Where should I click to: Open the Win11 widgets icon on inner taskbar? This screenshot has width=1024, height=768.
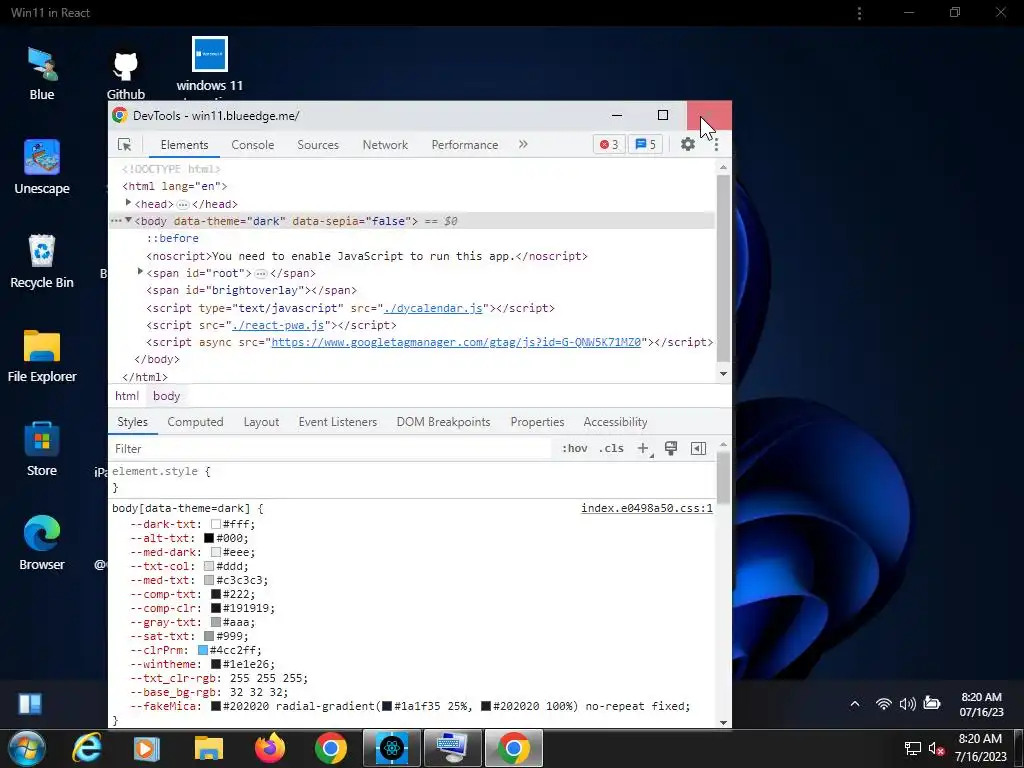tap(30, 704)
